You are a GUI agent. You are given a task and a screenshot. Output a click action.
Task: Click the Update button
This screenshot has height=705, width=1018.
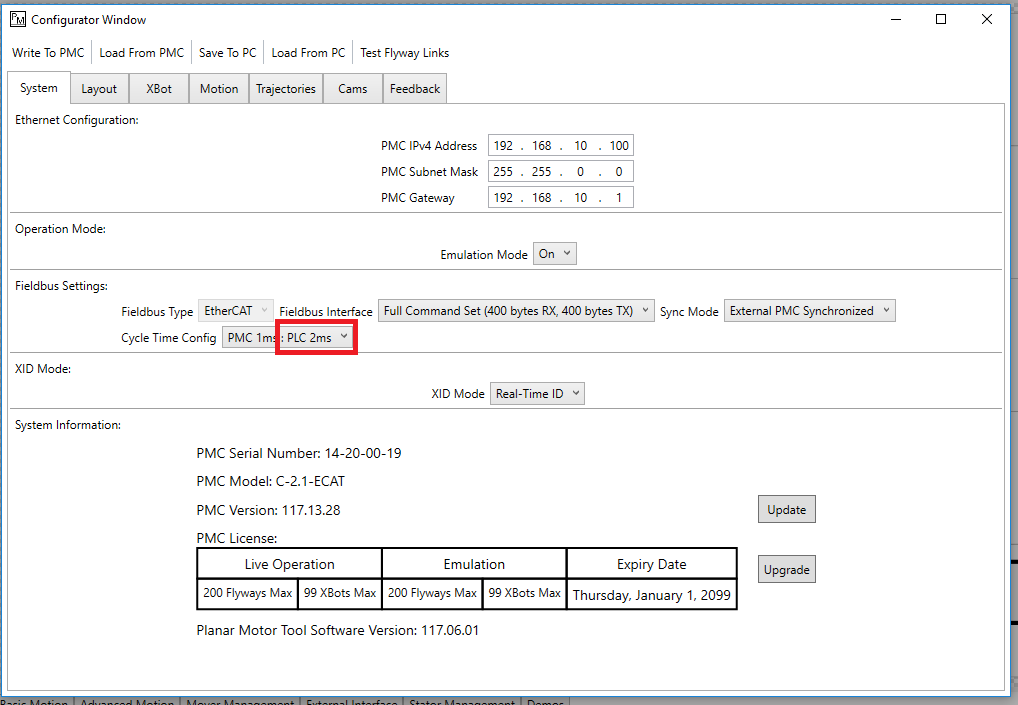tap(786, 510)
